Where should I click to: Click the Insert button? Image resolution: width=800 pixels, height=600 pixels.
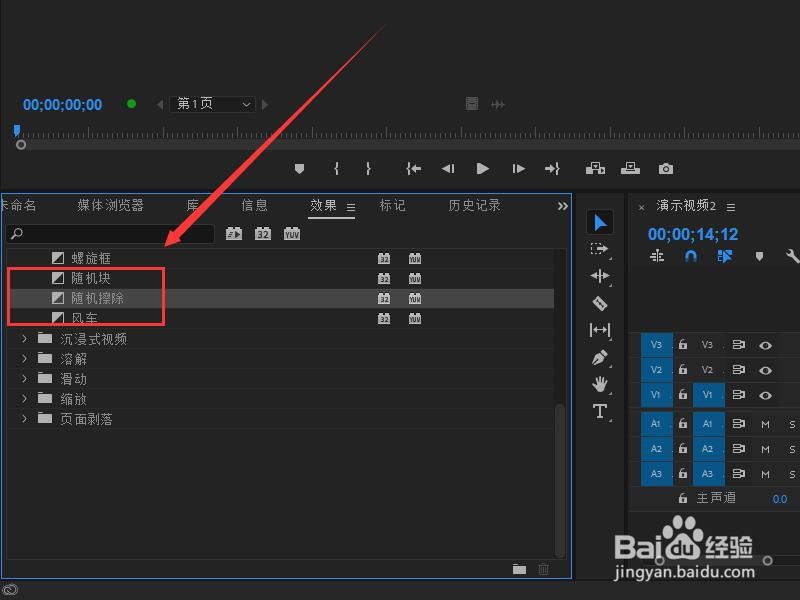tap(595, 168)
